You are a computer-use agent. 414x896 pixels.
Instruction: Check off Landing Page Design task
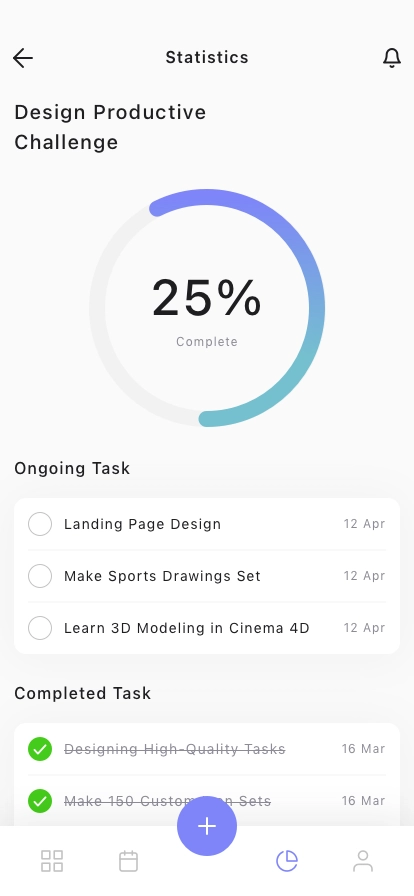[40, 524]
